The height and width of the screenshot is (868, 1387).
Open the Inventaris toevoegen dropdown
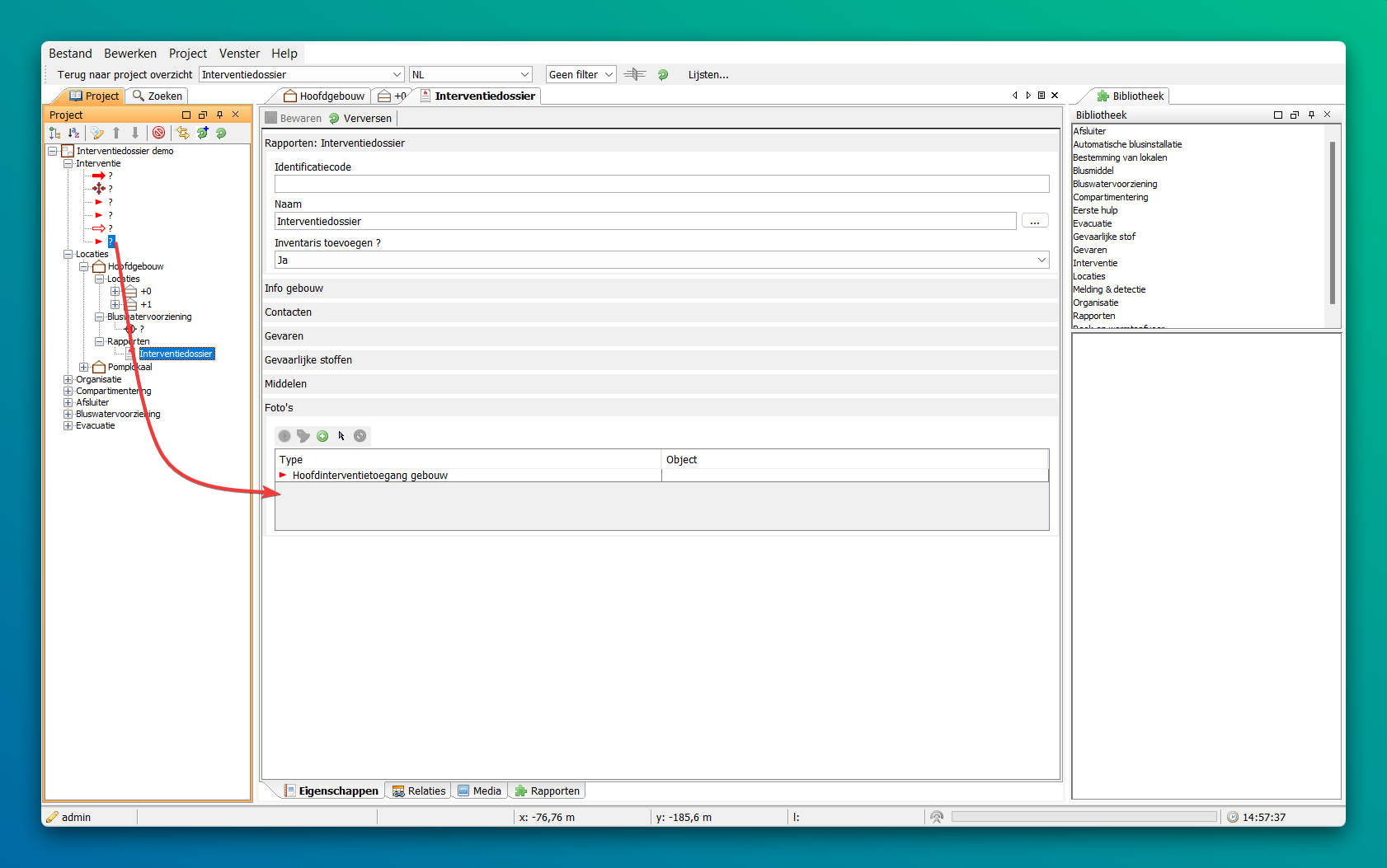tap(1041, 260)
